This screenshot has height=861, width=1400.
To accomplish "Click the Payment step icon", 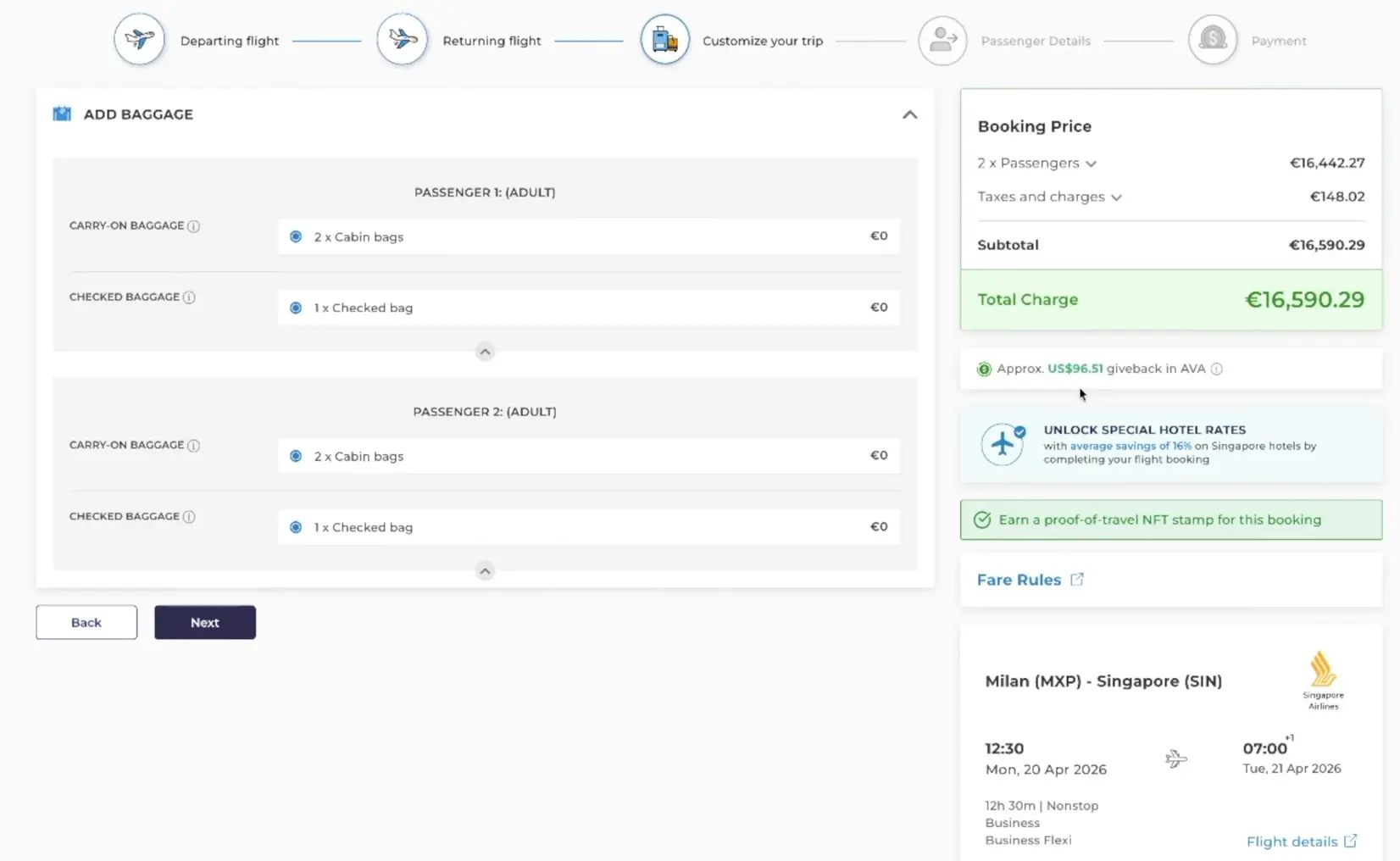I will coord(1213,40).
